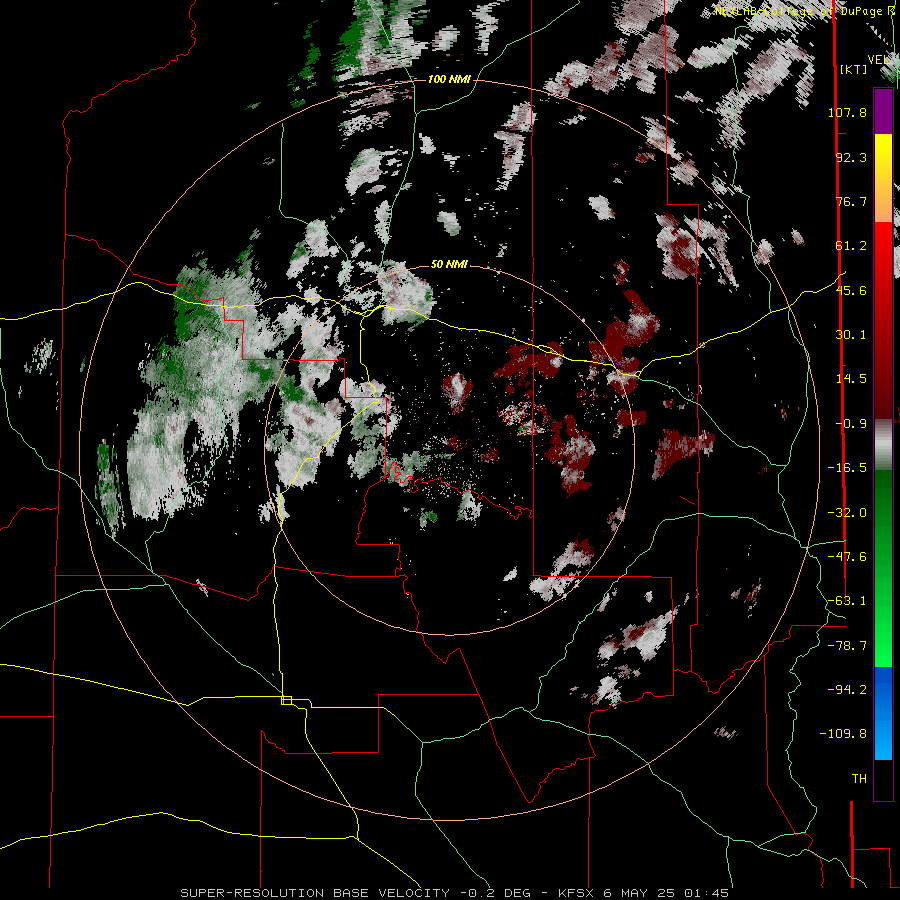
Task: Click the VEL legend heading
Action: click(x=879, y=60)
